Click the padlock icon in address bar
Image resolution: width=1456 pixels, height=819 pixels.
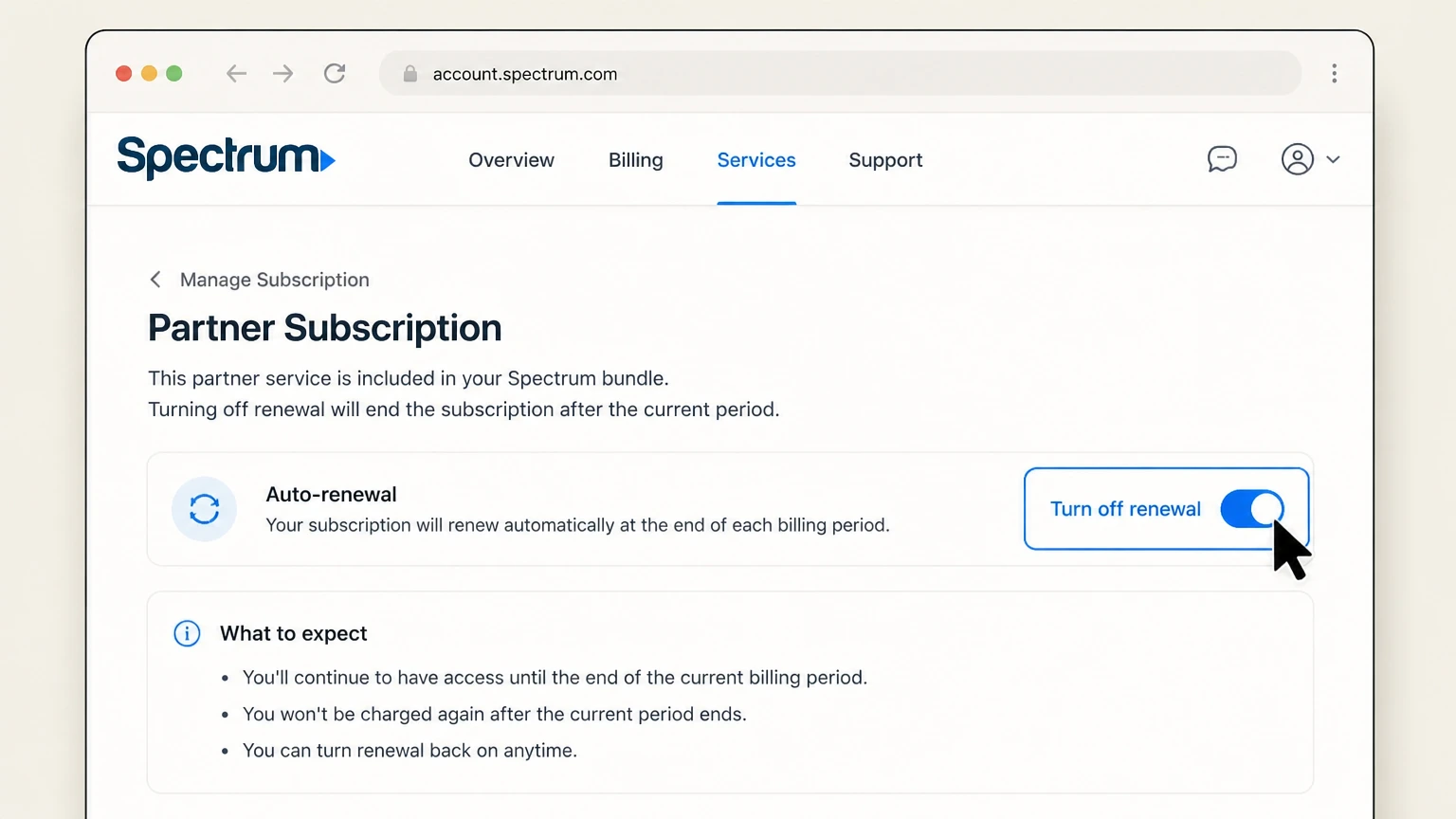tap(410, 74)
